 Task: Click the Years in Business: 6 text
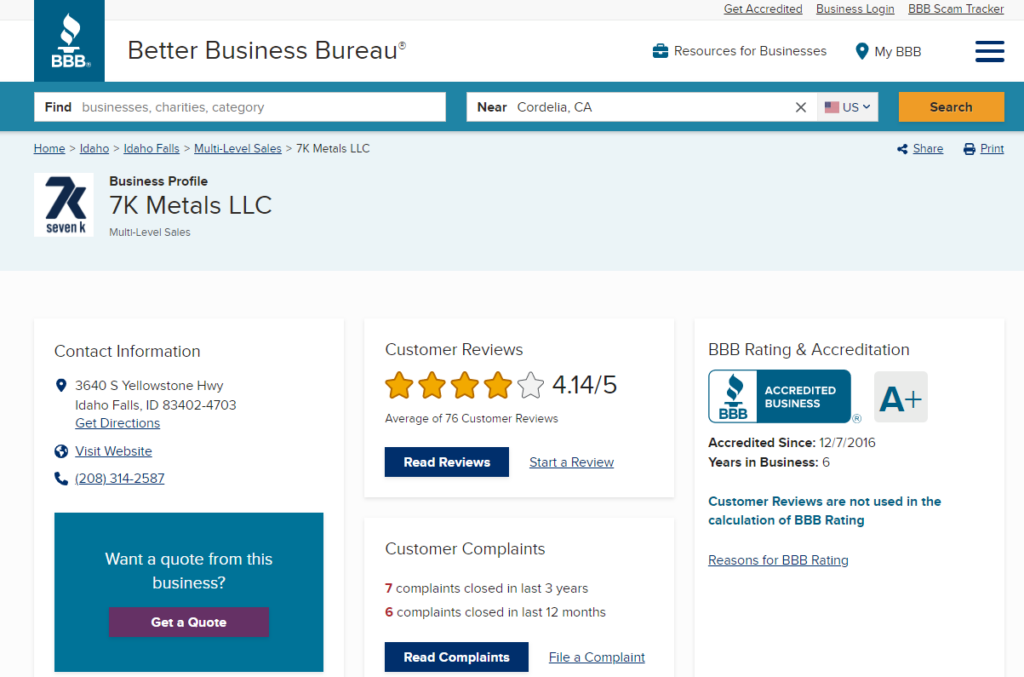pyautogui.click(x=769, y=462)
